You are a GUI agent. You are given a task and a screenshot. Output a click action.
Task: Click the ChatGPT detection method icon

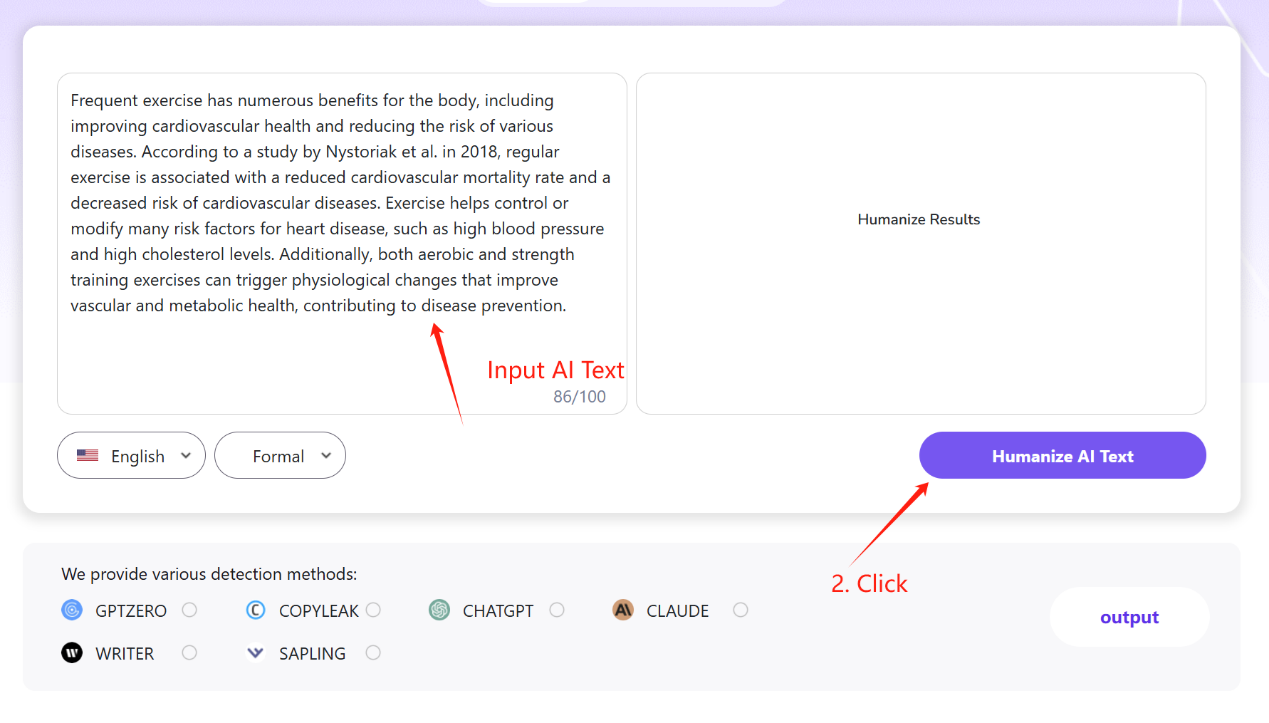(x=438, y=610)
